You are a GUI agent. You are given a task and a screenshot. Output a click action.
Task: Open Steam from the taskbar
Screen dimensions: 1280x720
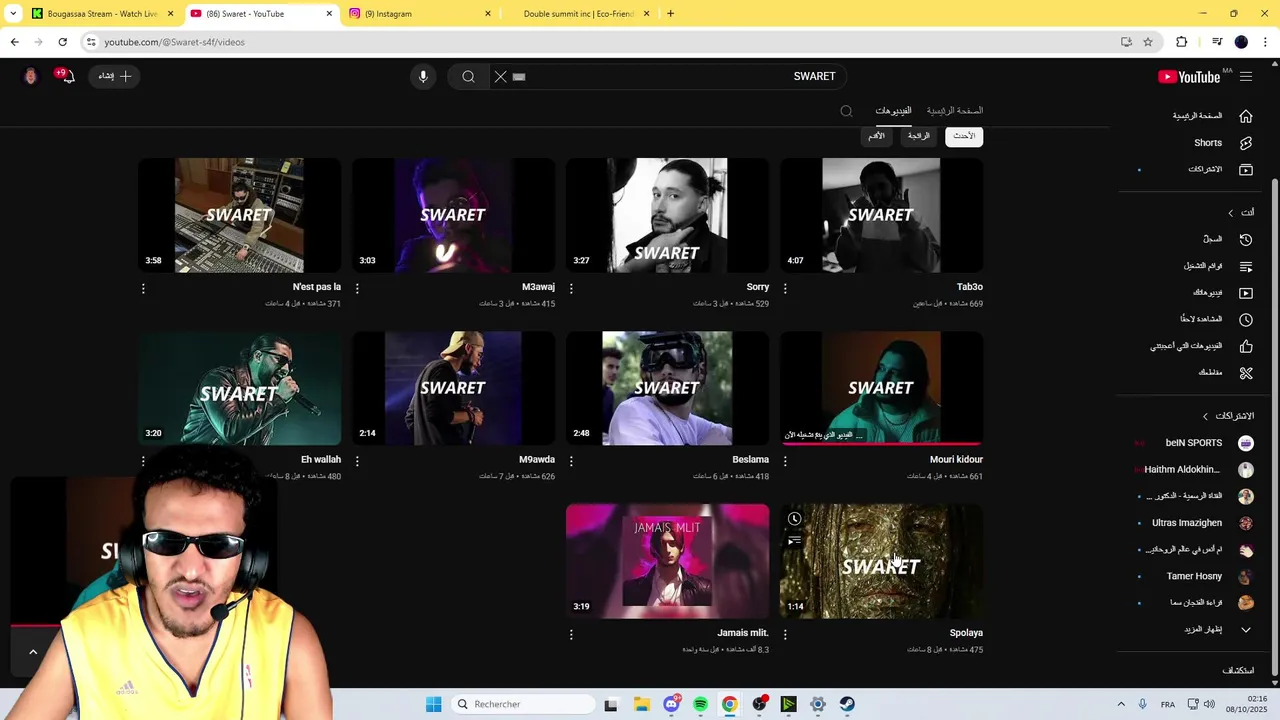(847, 705)
